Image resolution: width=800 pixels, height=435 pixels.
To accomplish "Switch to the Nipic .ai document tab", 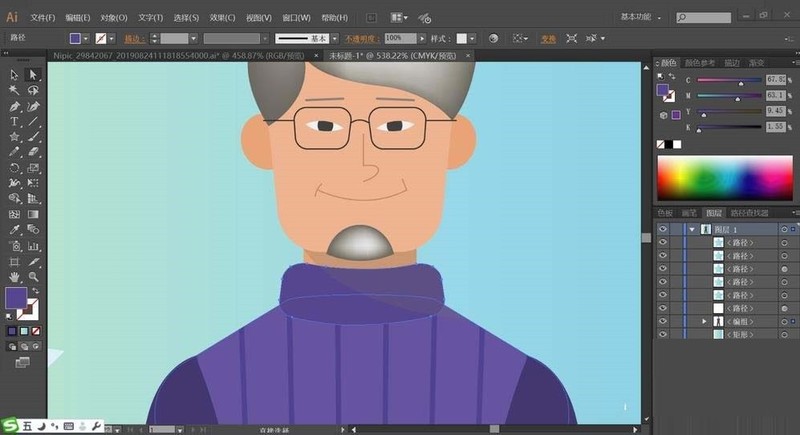I will coord(179,56).
